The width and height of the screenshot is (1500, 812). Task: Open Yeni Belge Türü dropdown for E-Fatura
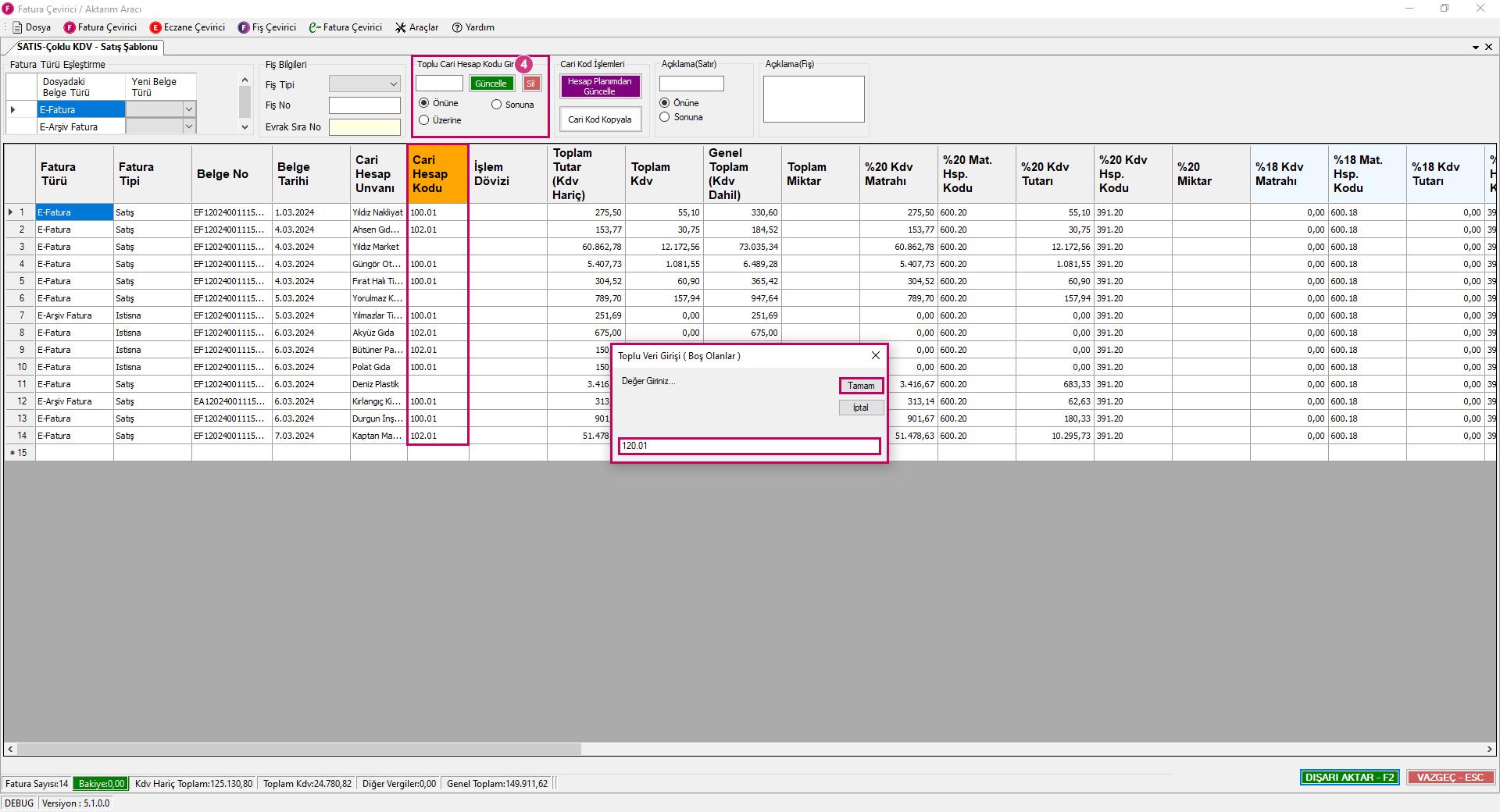188,109
